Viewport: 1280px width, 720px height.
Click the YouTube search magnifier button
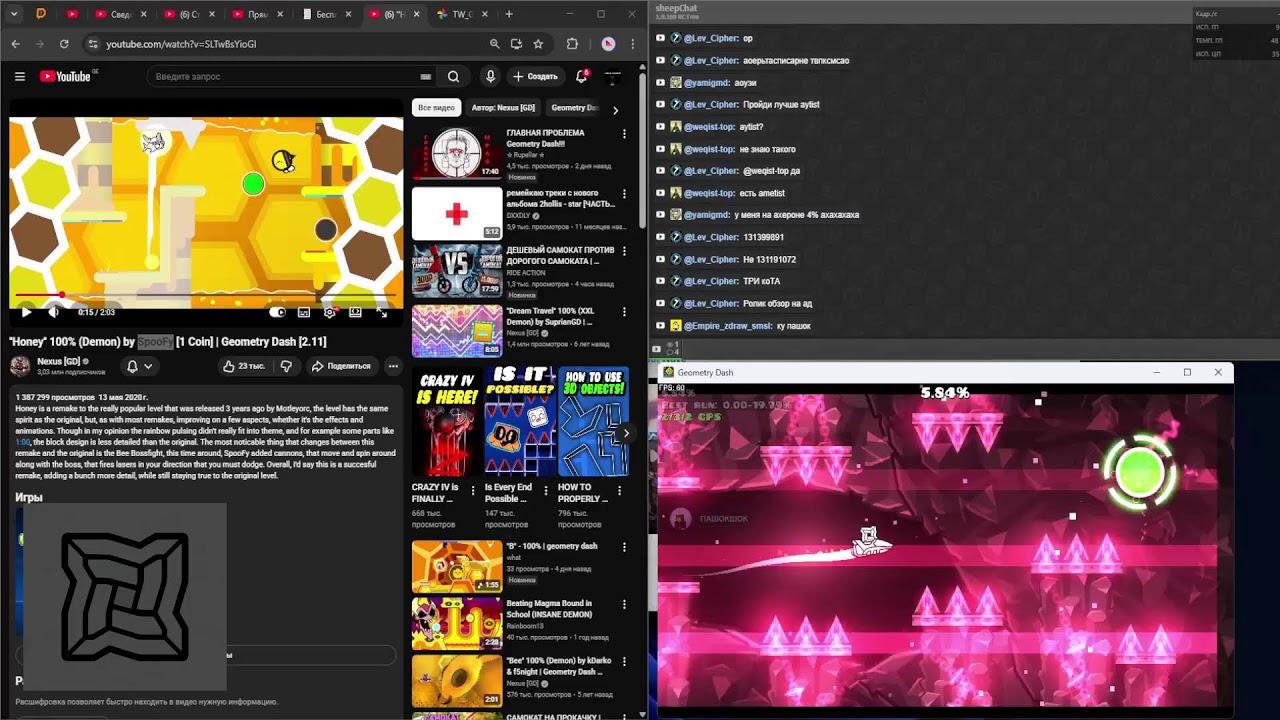(453, 76)
